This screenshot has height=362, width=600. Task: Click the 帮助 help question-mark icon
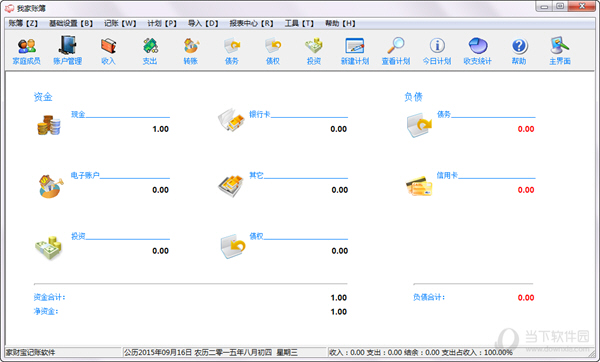click(519, 51)
